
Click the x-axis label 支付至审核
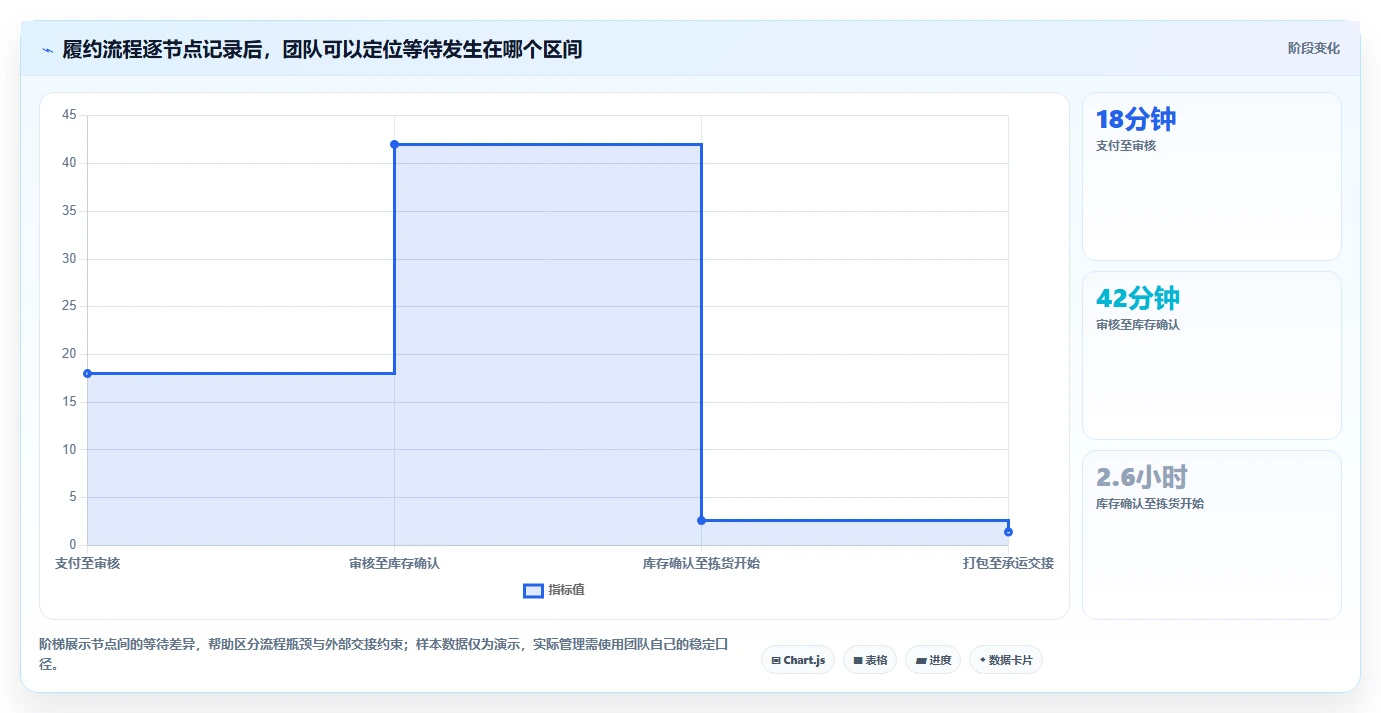click(x=87, y=563)
